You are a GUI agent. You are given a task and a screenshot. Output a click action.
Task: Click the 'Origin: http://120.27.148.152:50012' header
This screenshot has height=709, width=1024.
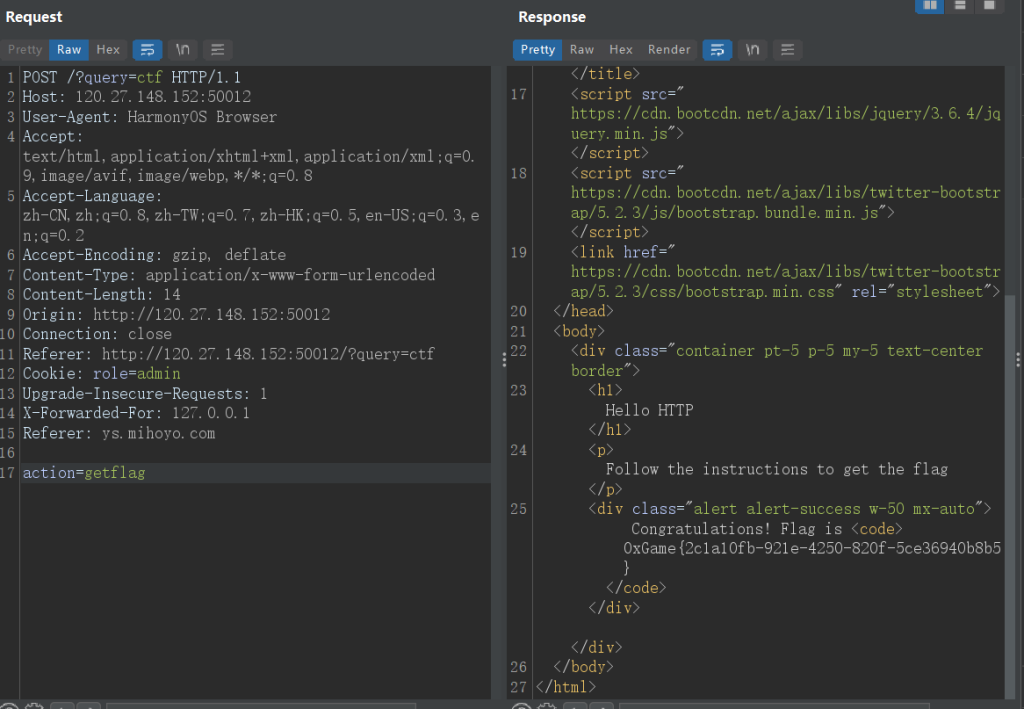176,314
